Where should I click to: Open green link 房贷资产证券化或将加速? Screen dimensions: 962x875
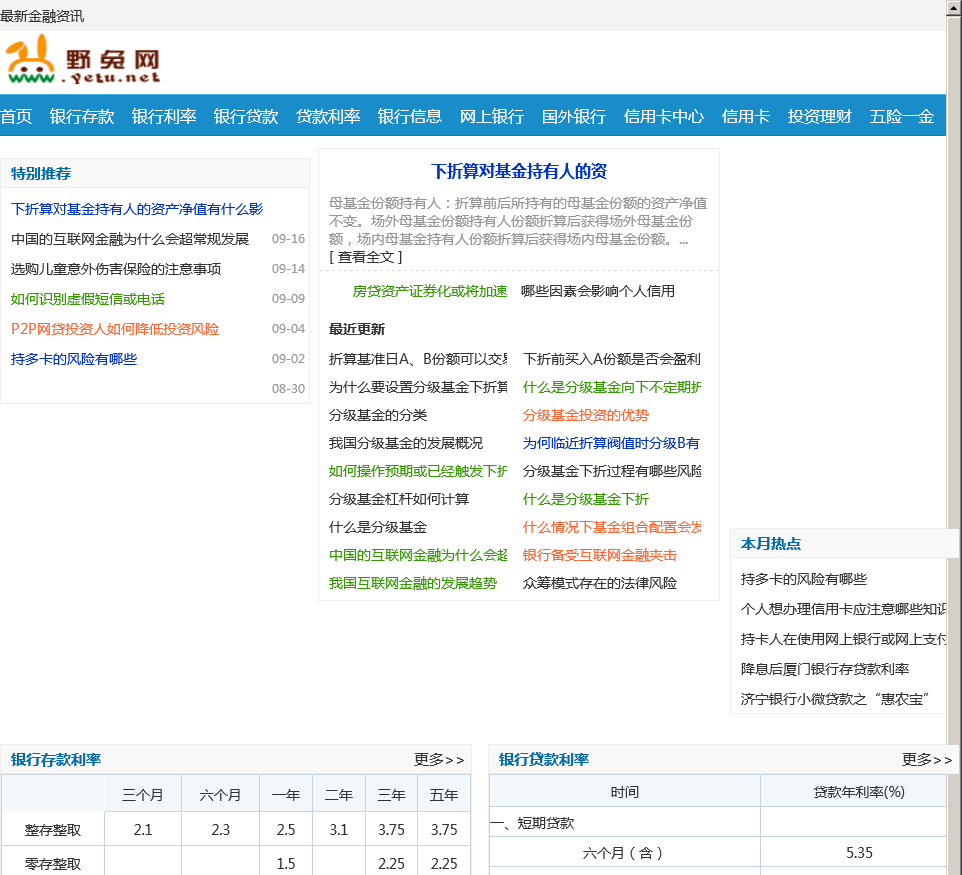429,291
